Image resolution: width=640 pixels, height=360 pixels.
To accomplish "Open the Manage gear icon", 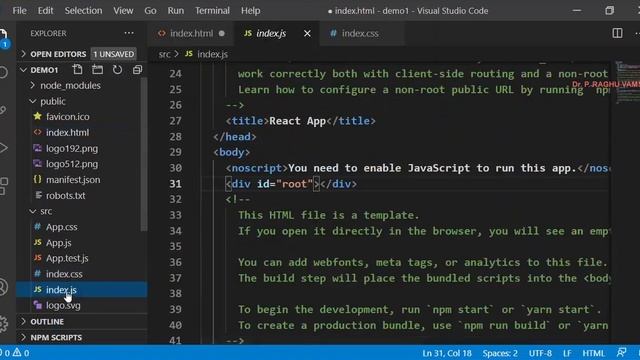I will [3, 324].
